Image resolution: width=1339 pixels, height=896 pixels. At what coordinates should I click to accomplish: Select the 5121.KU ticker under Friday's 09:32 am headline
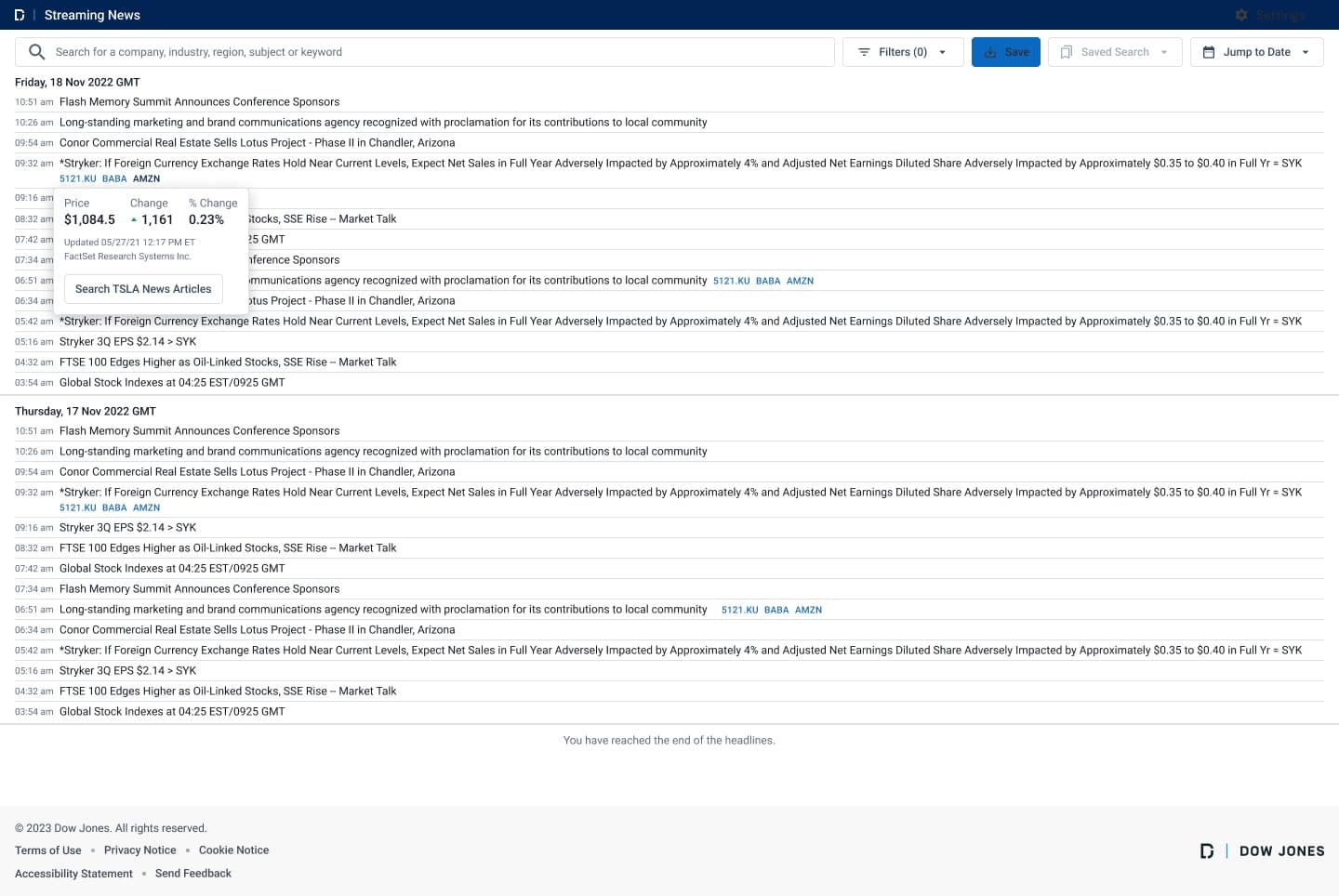click(x=78, y=178)
